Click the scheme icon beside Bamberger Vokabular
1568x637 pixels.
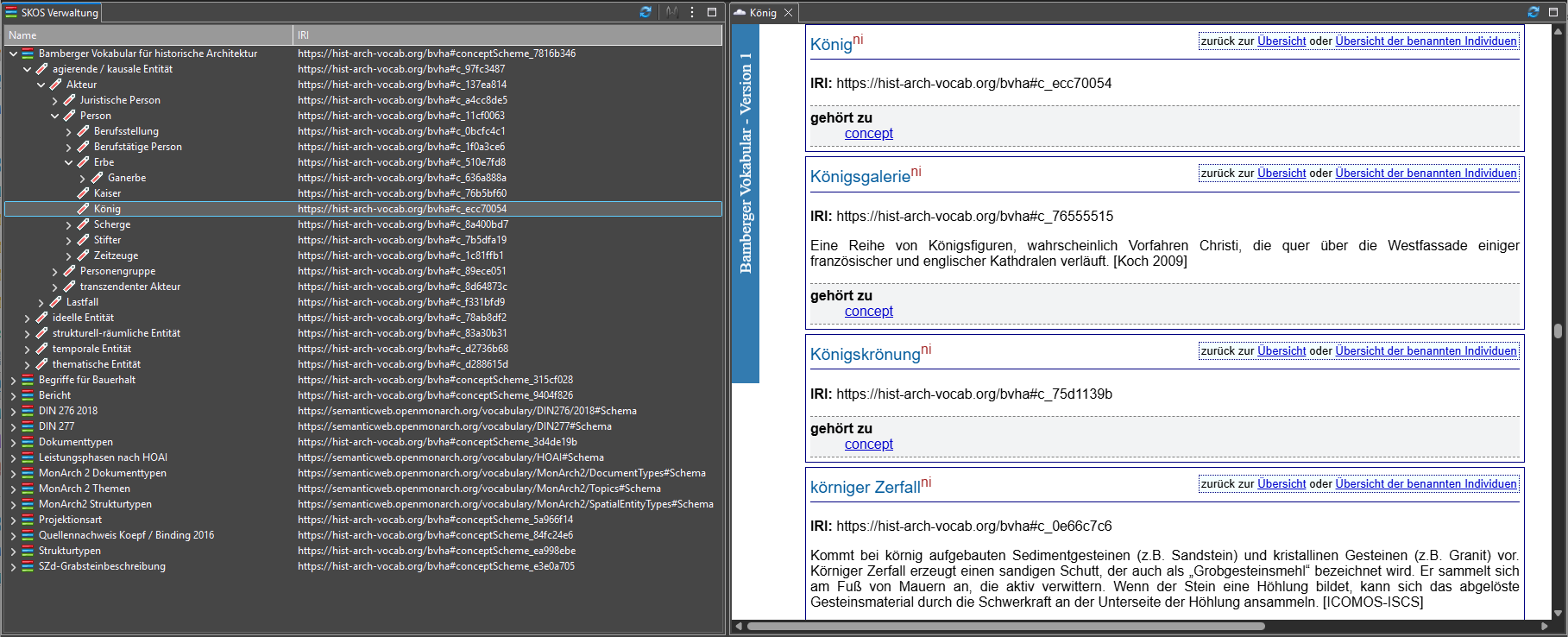(x=28, y=54)
